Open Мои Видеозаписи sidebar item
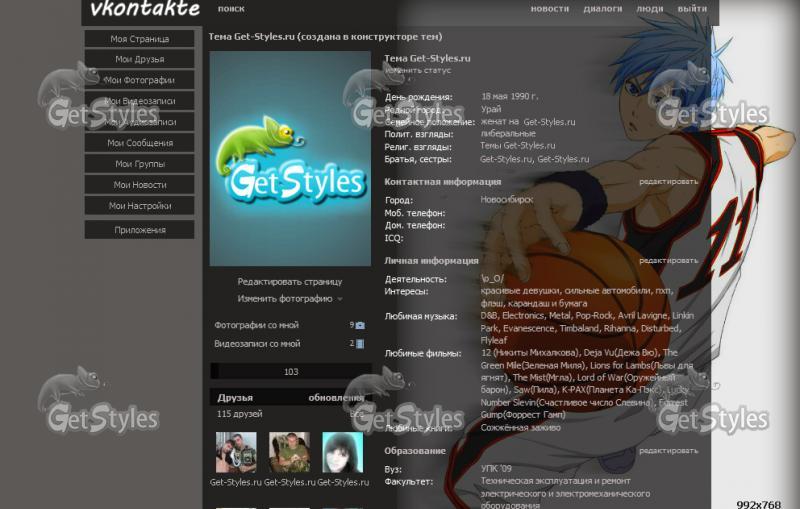Screen dimensions: 800x509 139,101
